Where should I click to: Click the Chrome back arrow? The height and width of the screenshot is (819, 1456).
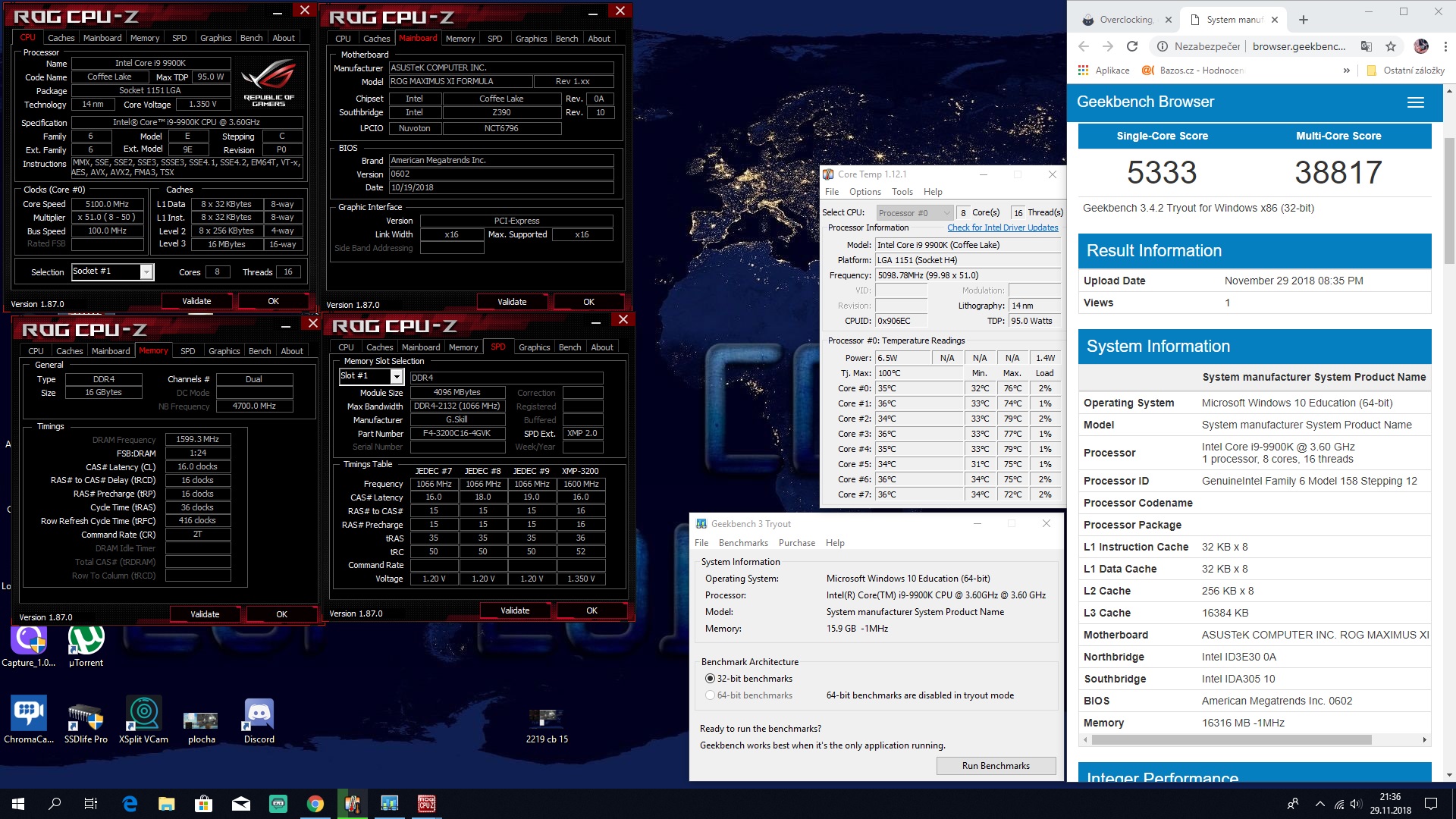1084,46
